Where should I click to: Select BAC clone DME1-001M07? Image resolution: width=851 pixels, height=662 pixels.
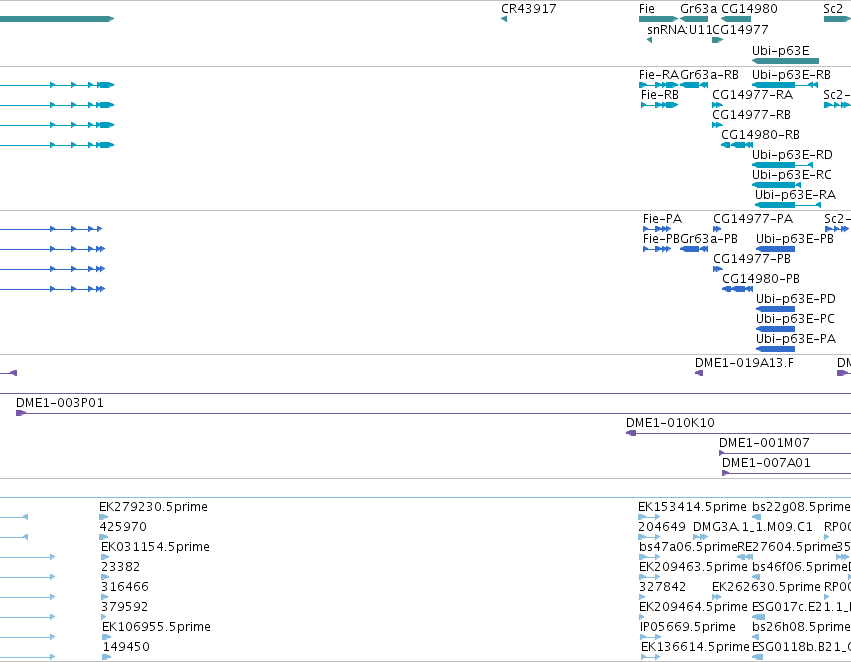tap(785, 453)
